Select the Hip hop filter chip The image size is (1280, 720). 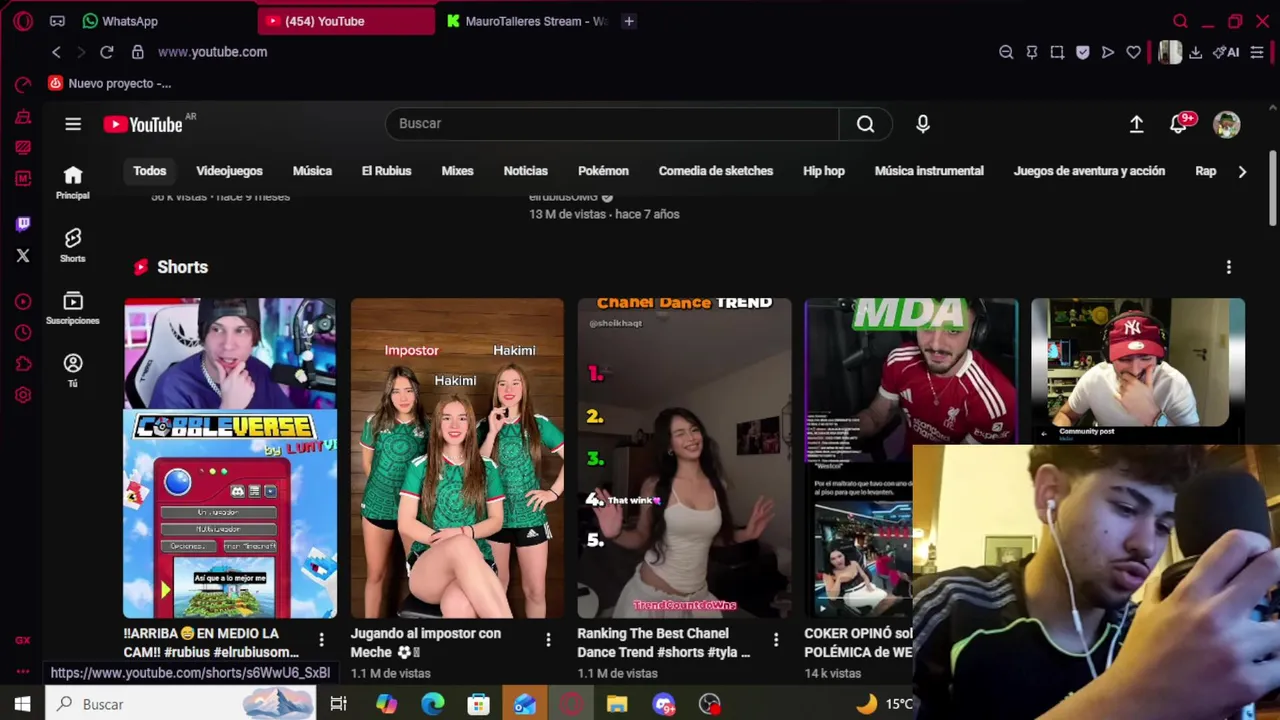coord(824,171)
